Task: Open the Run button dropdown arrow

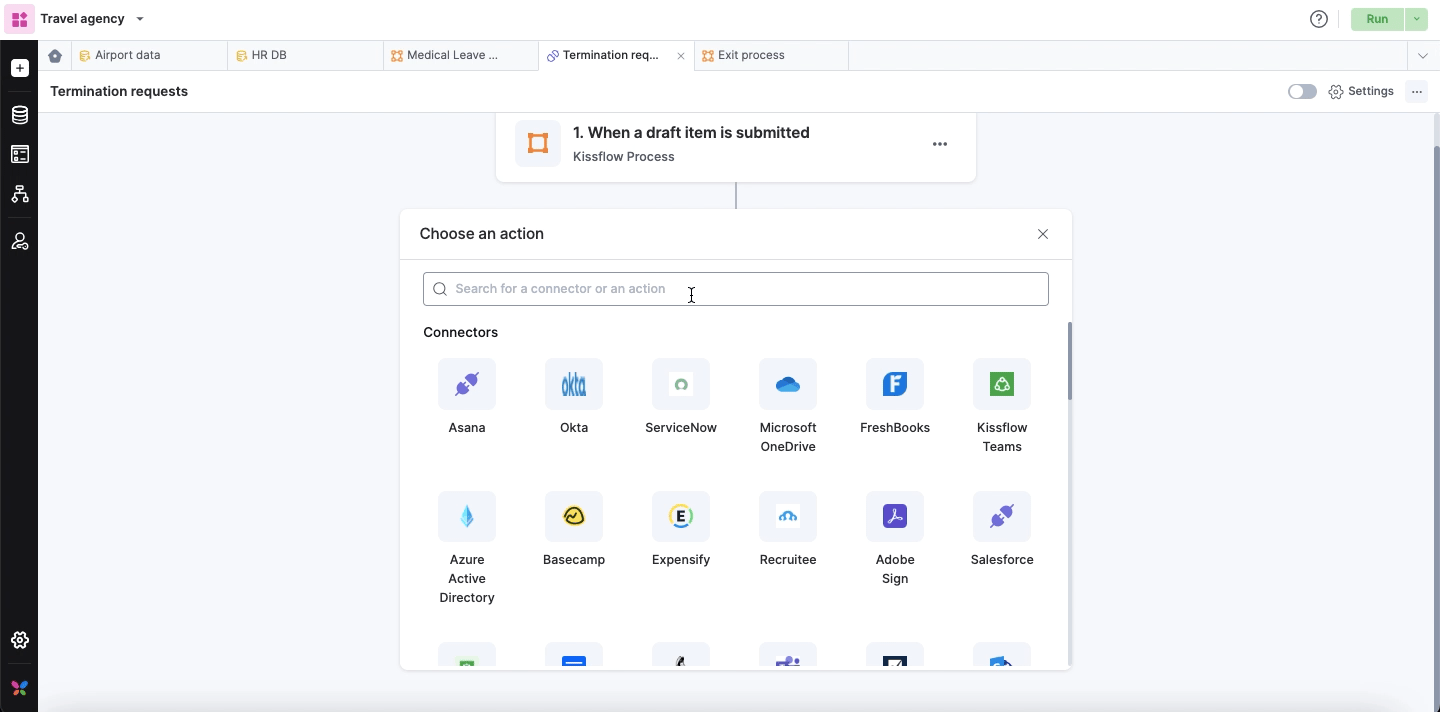Action: tap(1416, 19)
